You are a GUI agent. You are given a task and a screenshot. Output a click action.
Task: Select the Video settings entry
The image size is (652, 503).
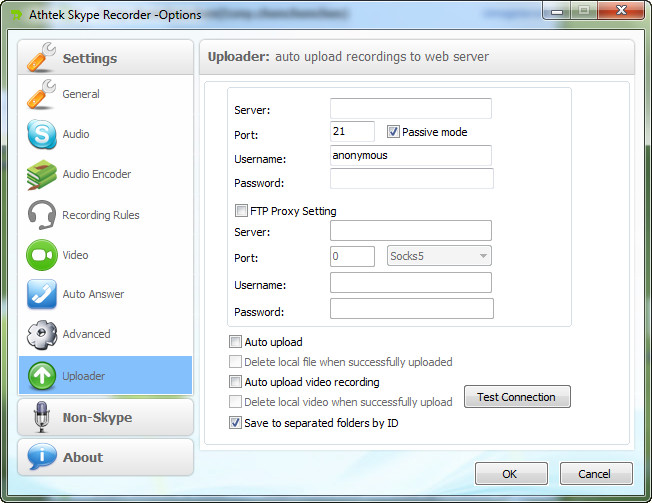pyautogui.click(x=106, y=255)
